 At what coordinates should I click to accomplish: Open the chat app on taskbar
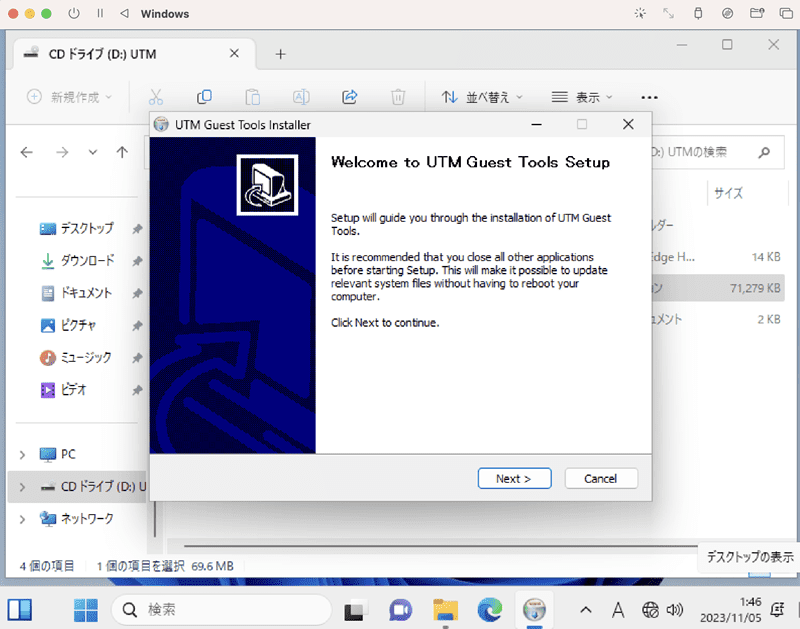click(x=401, y=610)
